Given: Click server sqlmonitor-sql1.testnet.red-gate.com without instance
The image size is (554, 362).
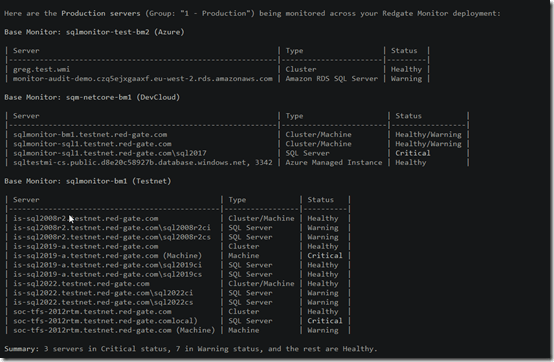Looking at the screenshot, I should click(92, 144).
